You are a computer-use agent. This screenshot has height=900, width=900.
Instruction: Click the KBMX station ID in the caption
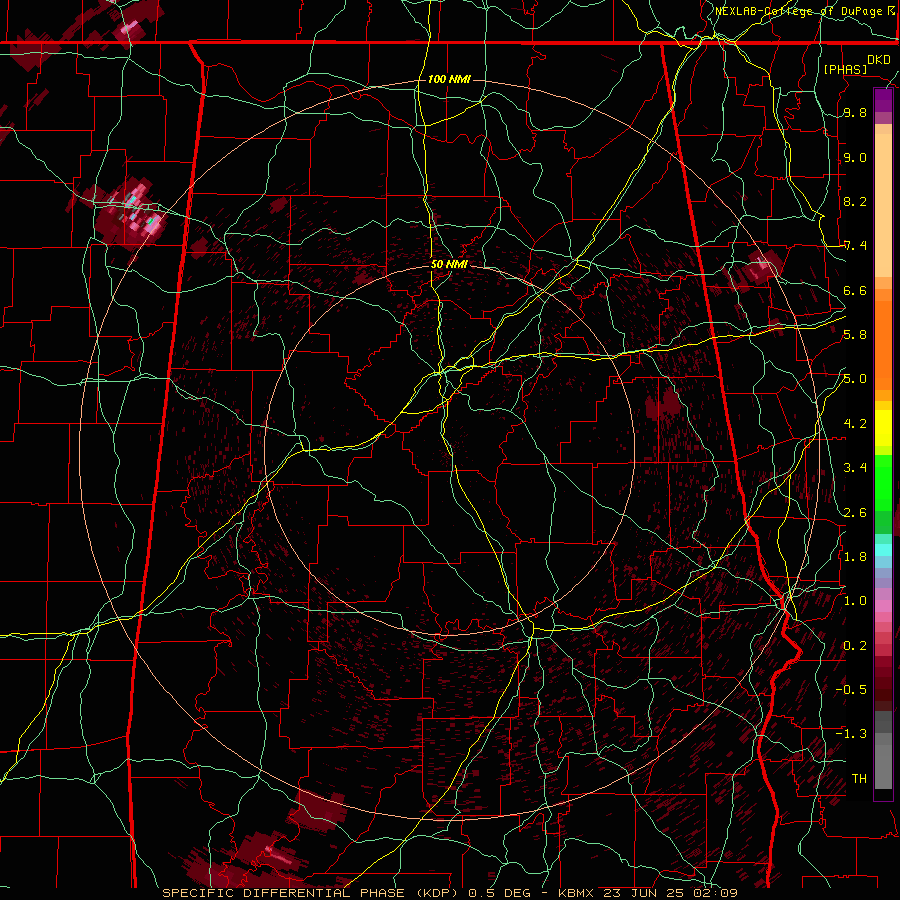click(576, 893)
